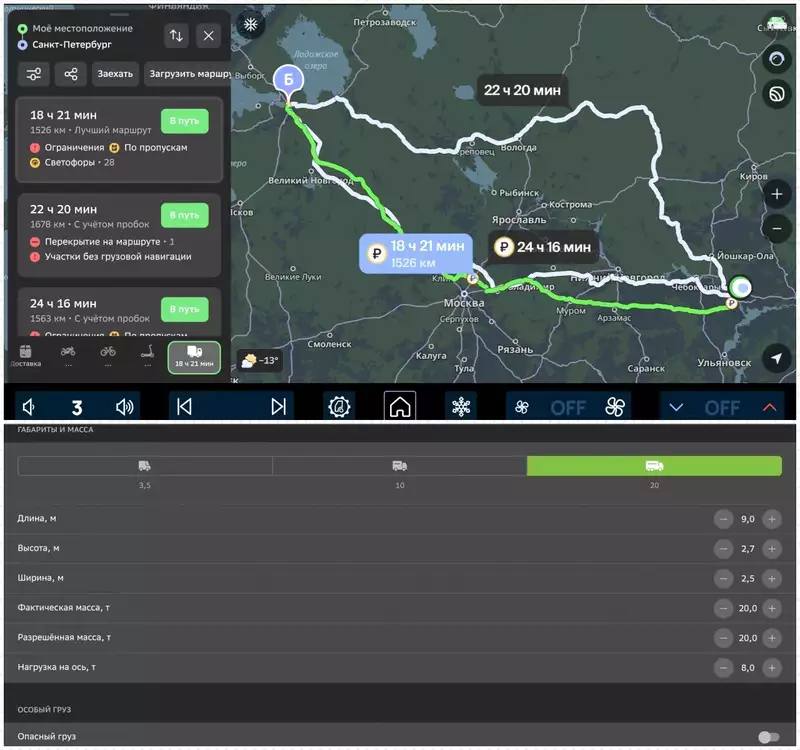Image resolution: width=800 pixels, height=750 pixels.
Task: Decrease fan speed
Action: pyautogui.click(x=521, y=408)
